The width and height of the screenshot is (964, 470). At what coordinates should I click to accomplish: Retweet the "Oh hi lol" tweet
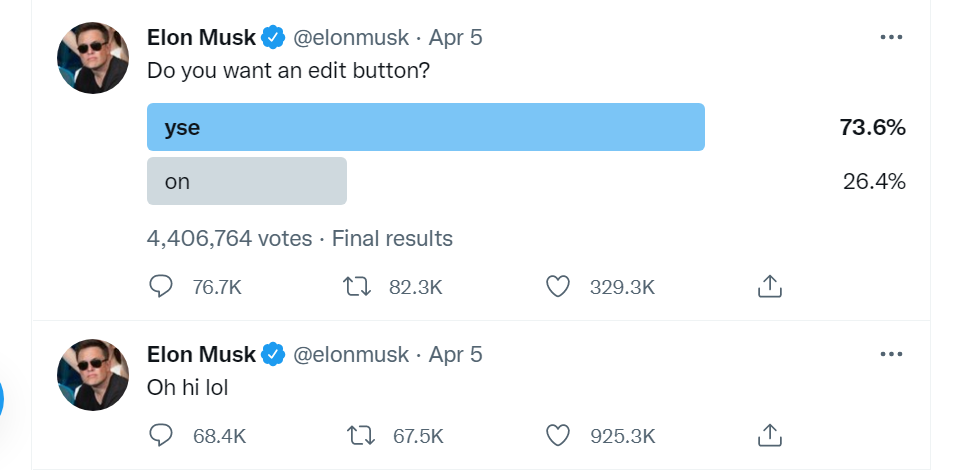tap(359, 435)
